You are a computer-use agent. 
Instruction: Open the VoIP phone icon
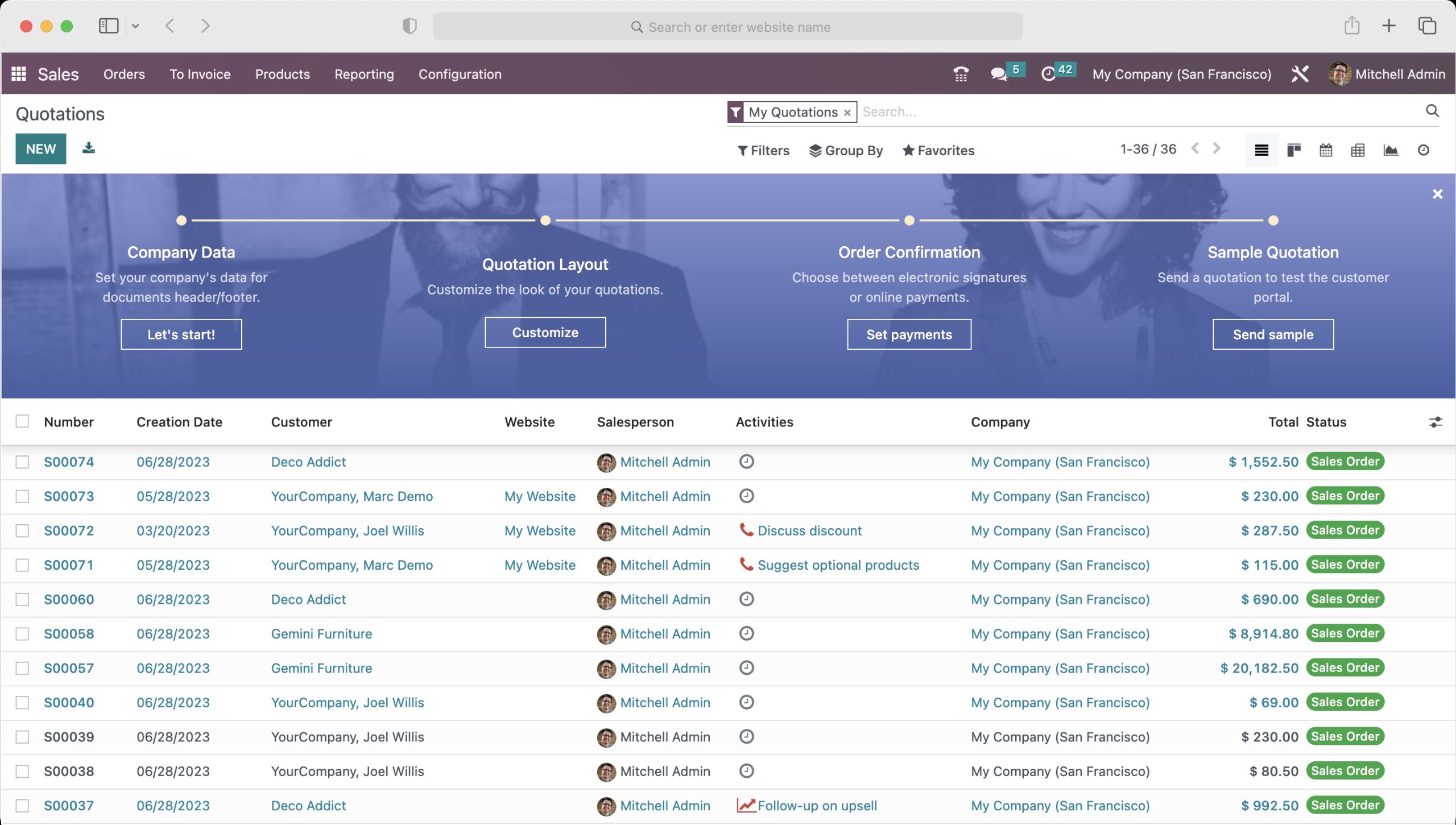[961, 74]
